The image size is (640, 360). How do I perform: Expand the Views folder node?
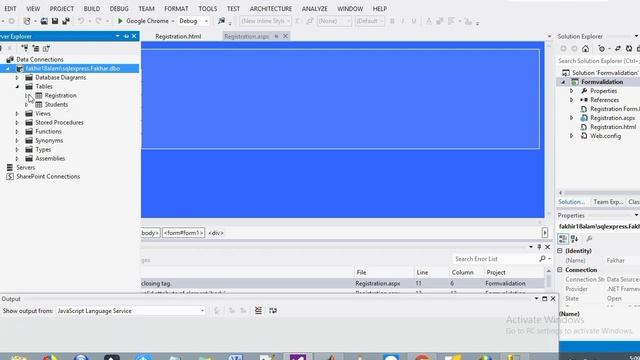point(17,113)
